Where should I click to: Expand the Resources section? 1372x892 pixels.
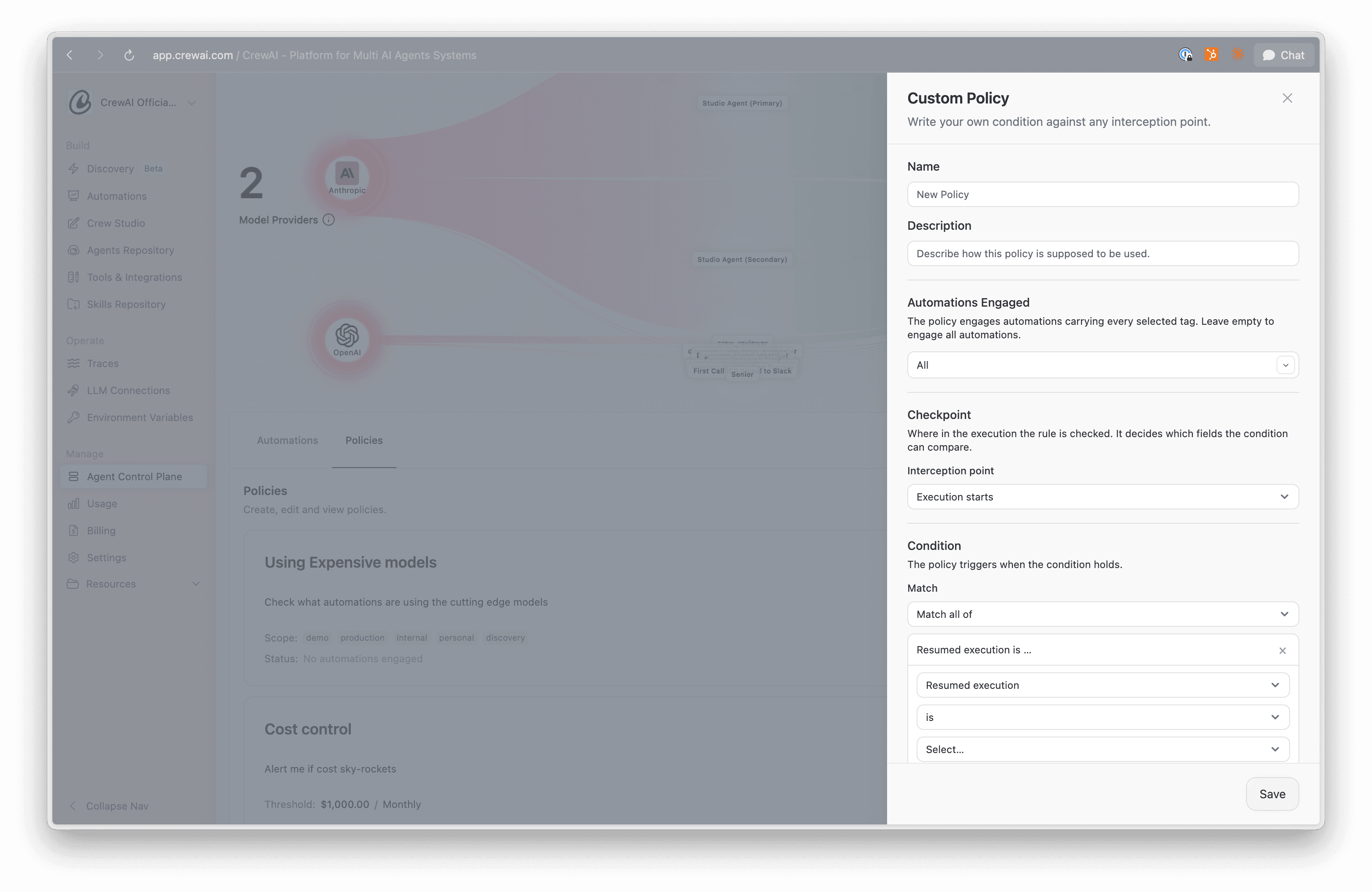point(133,584)
